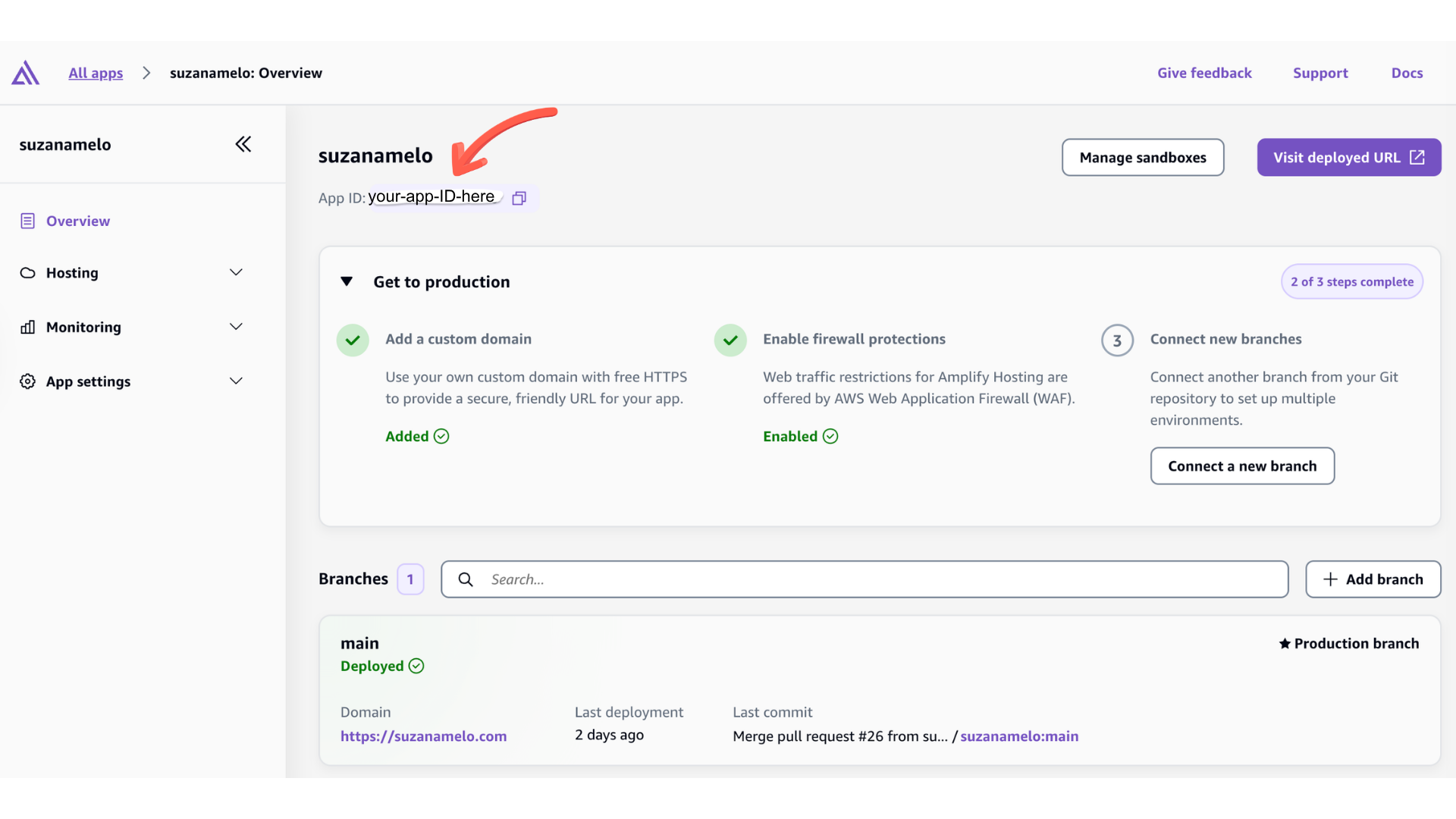This screenshot has height=819, width=1456.
Task: Click Connect a new branch button
Action: [1242, 466]
